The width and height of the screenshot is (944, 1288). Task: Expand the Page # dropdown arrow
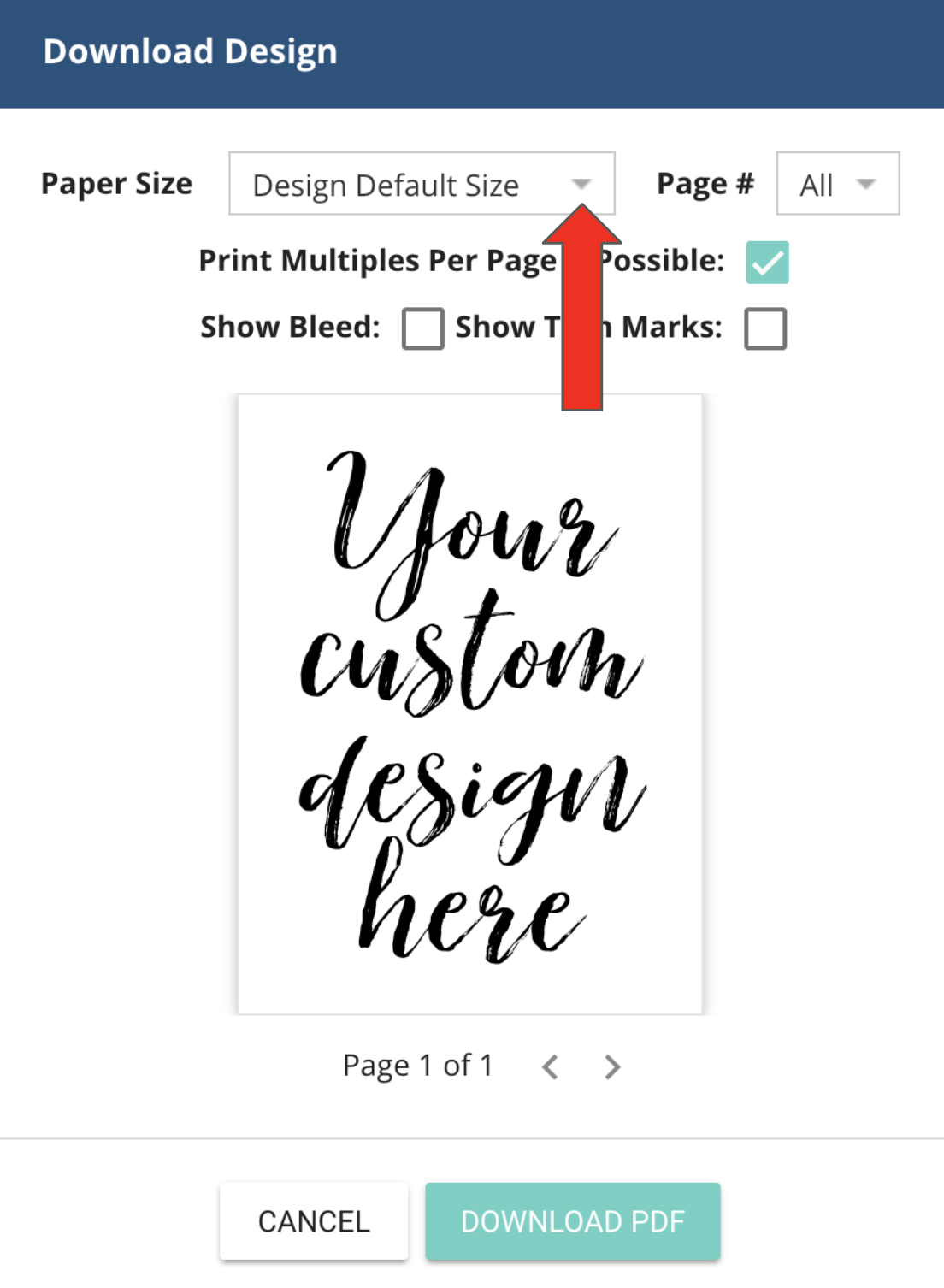click(866, 184)
